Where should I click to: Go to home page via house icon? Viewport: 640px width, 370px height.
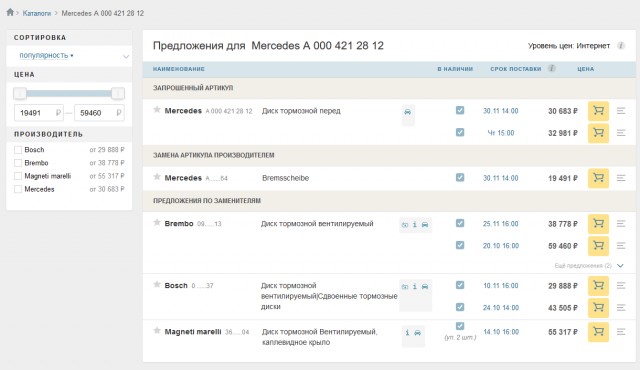pos(10,12)
